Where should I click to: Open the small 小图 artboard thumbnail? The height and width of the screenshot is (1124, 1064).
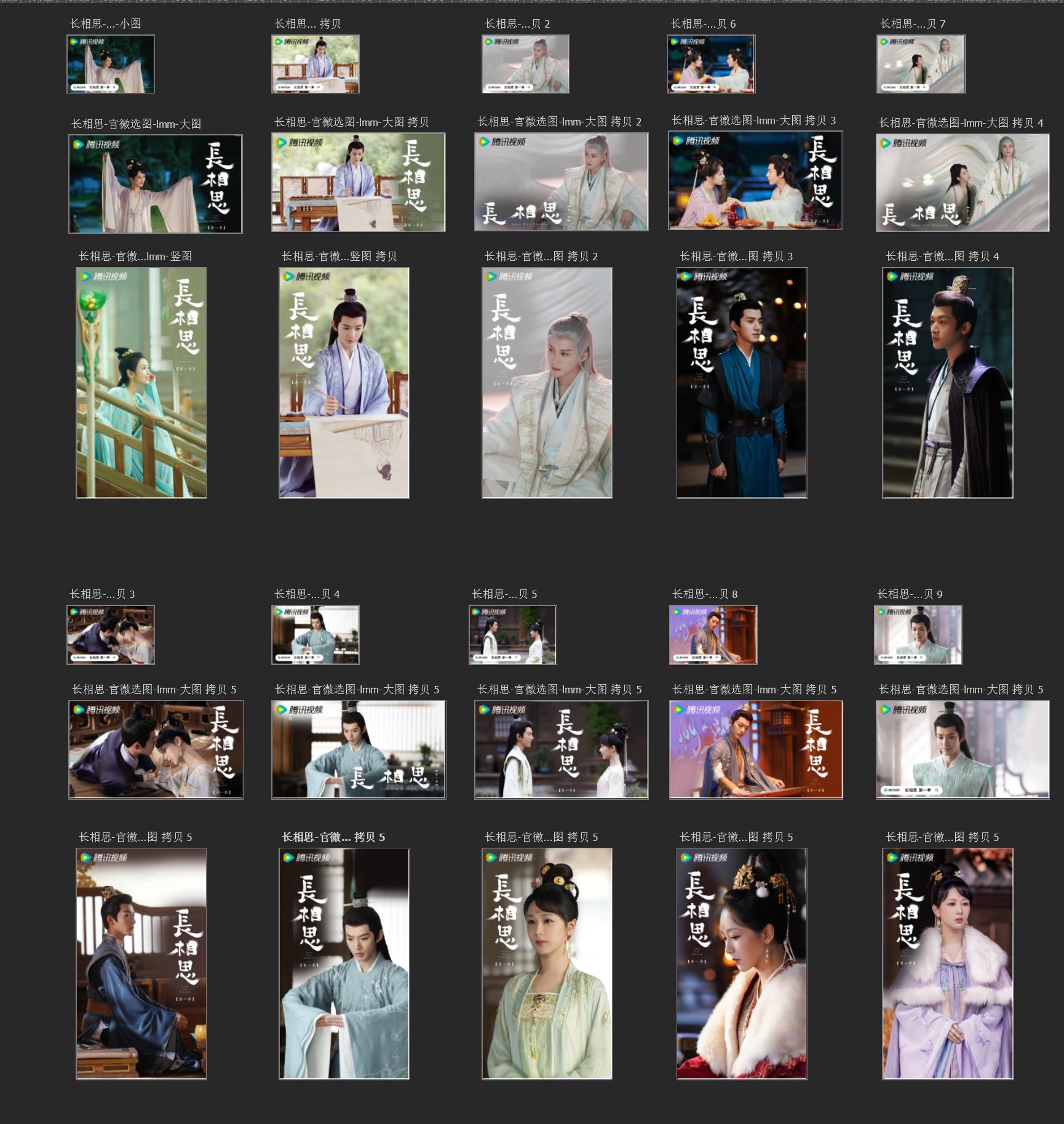point(111,64)
